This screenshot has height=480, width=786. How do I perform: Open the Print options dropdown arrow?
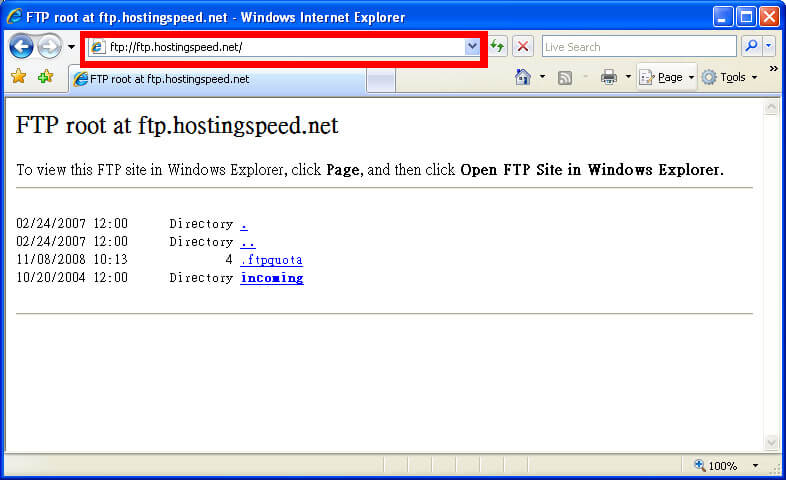[628, 77]
